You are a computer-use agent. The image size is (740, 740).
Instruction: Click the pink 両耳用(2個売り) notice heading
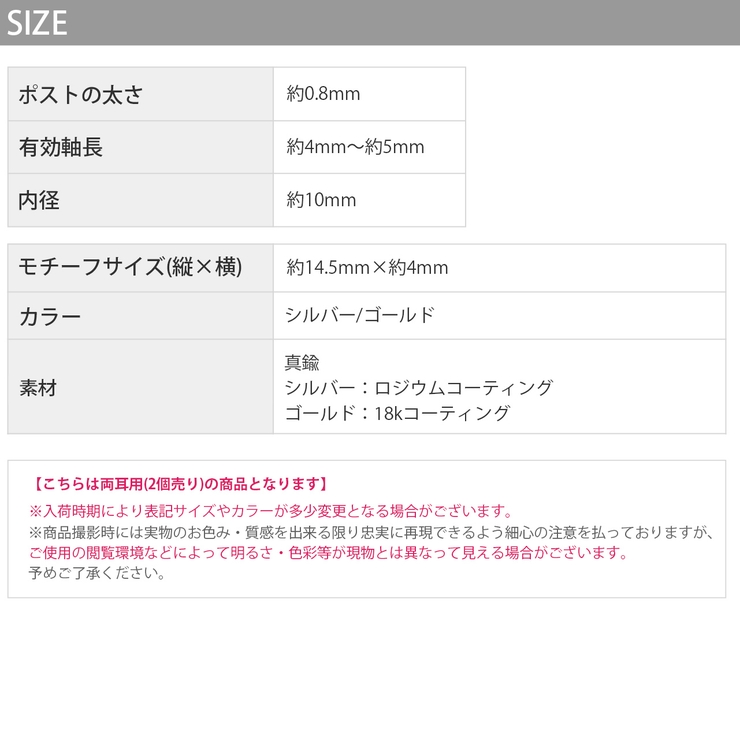180,484
